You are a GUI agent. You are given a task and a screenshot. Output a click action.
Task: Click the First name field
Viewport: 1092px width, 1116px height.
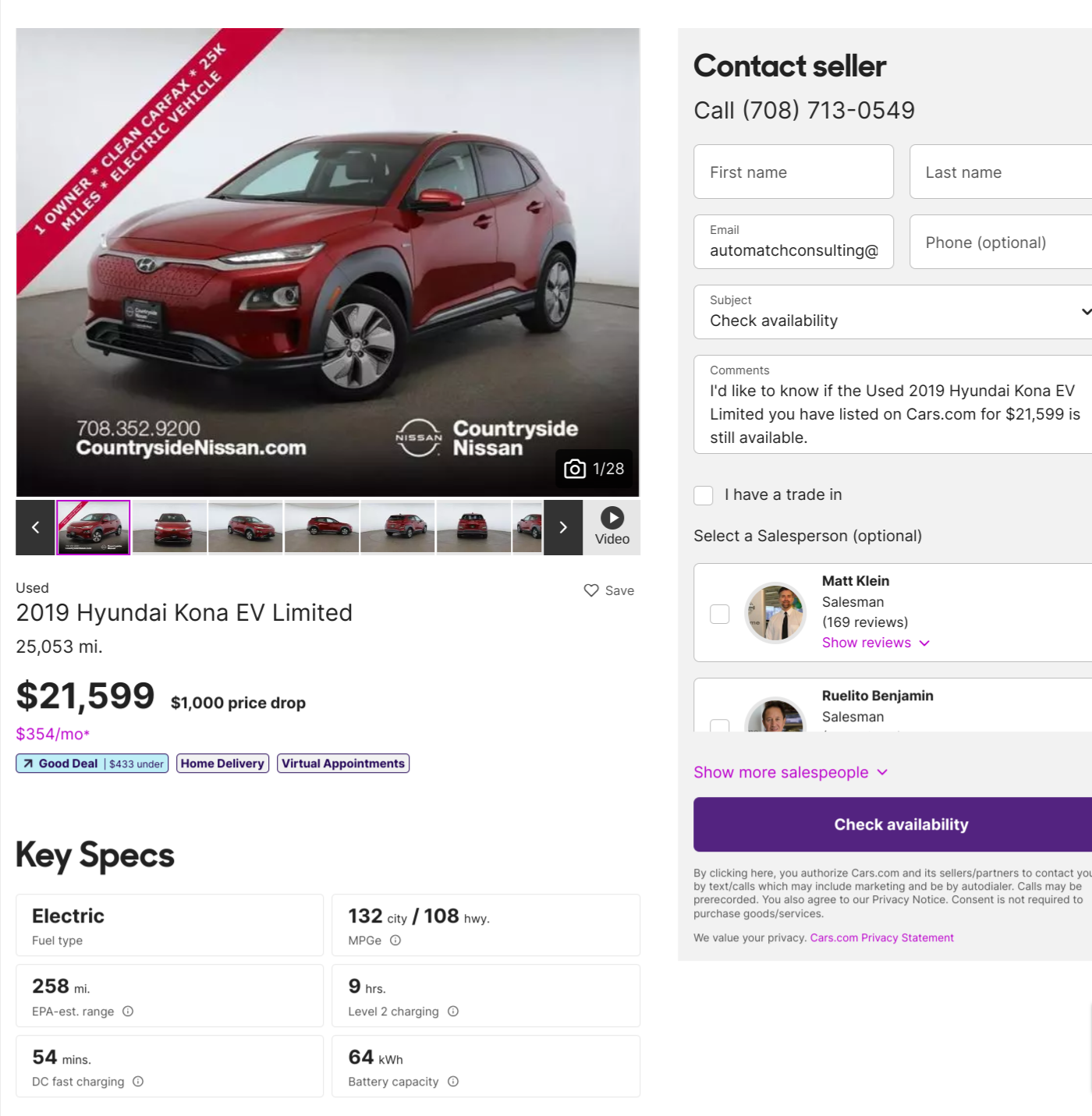[793, 172]
